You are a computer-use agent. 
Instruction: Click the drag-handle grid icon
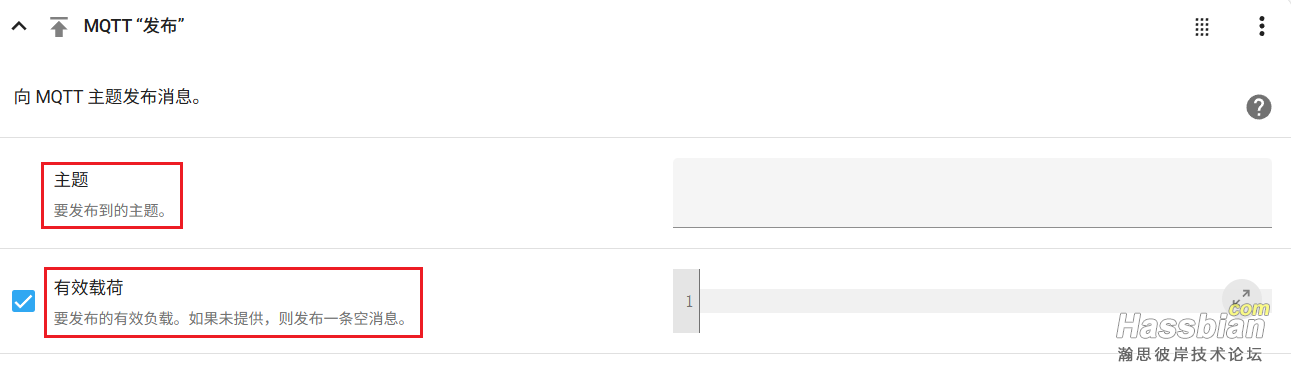pyautogui.click(x=1203, y=27)
